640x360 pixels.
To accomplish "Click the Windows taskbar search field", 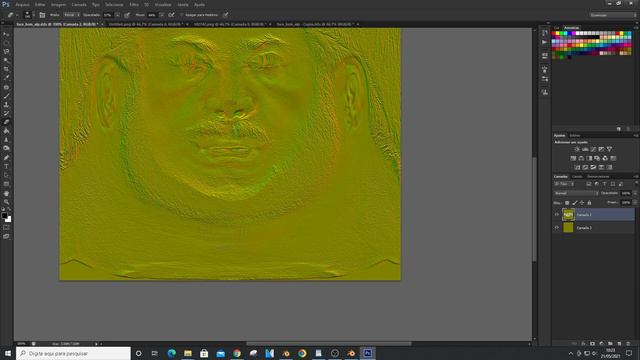I will pos(73,353).
